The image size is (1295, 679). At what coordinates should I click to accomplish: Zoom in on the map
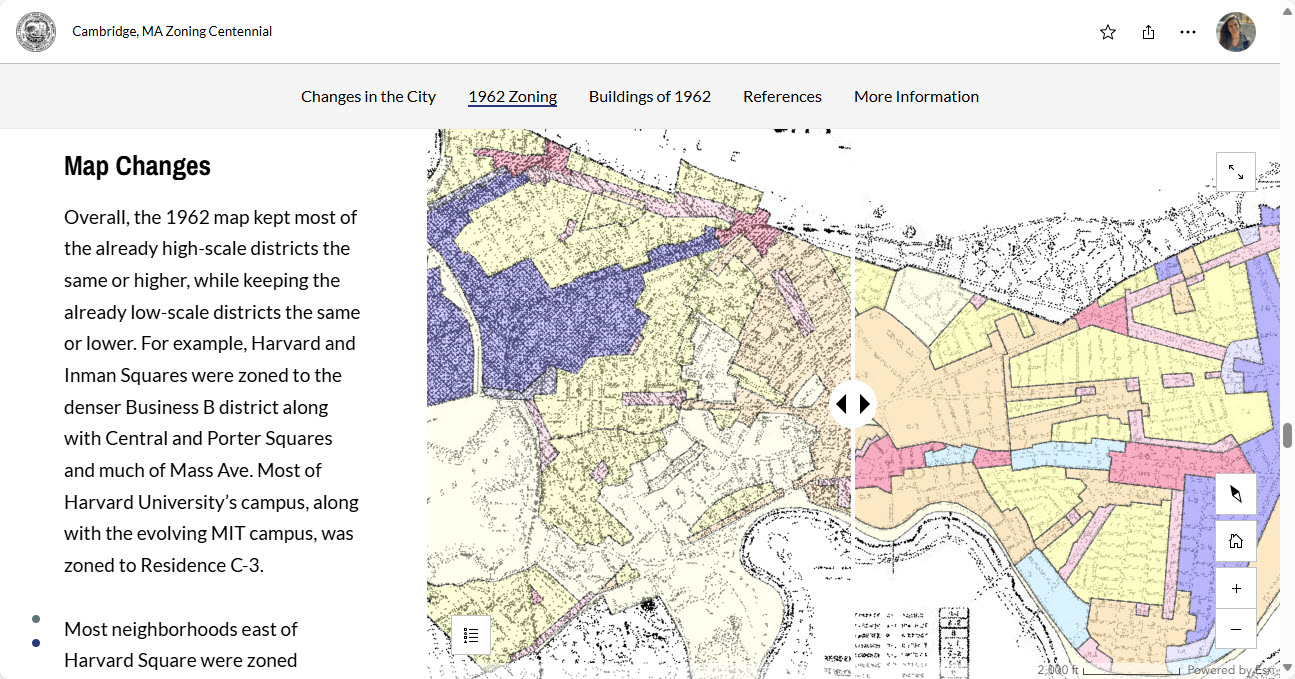[1235, 589]
